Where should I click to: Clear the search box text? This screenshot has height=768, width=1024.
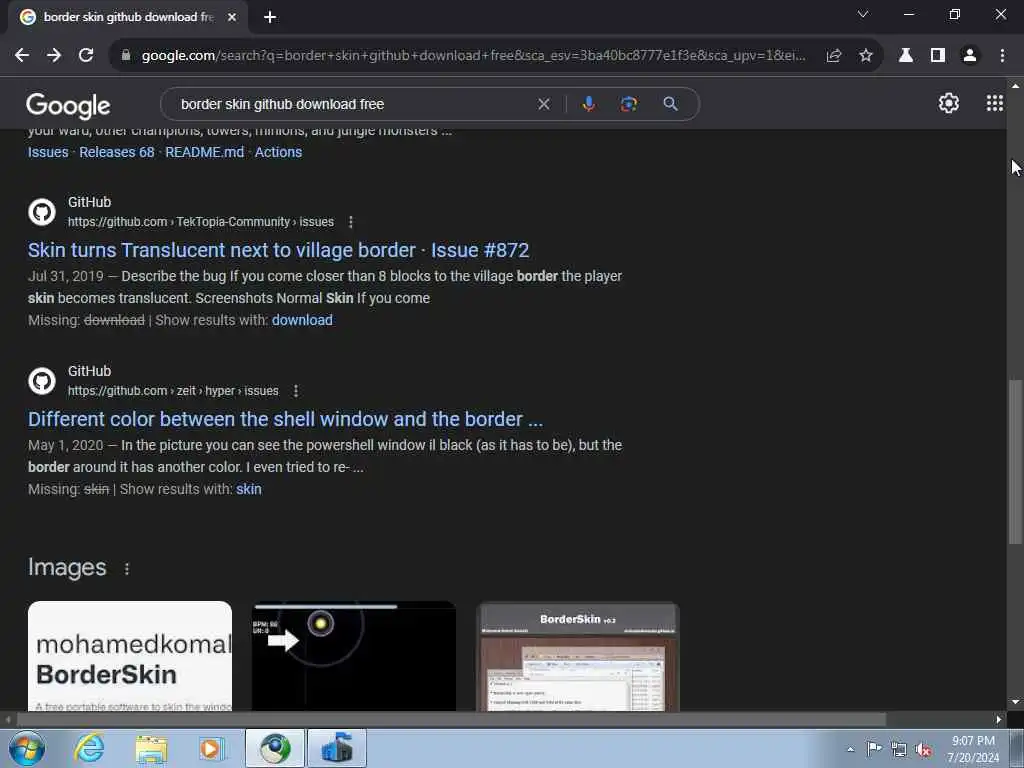pos(543,104)
